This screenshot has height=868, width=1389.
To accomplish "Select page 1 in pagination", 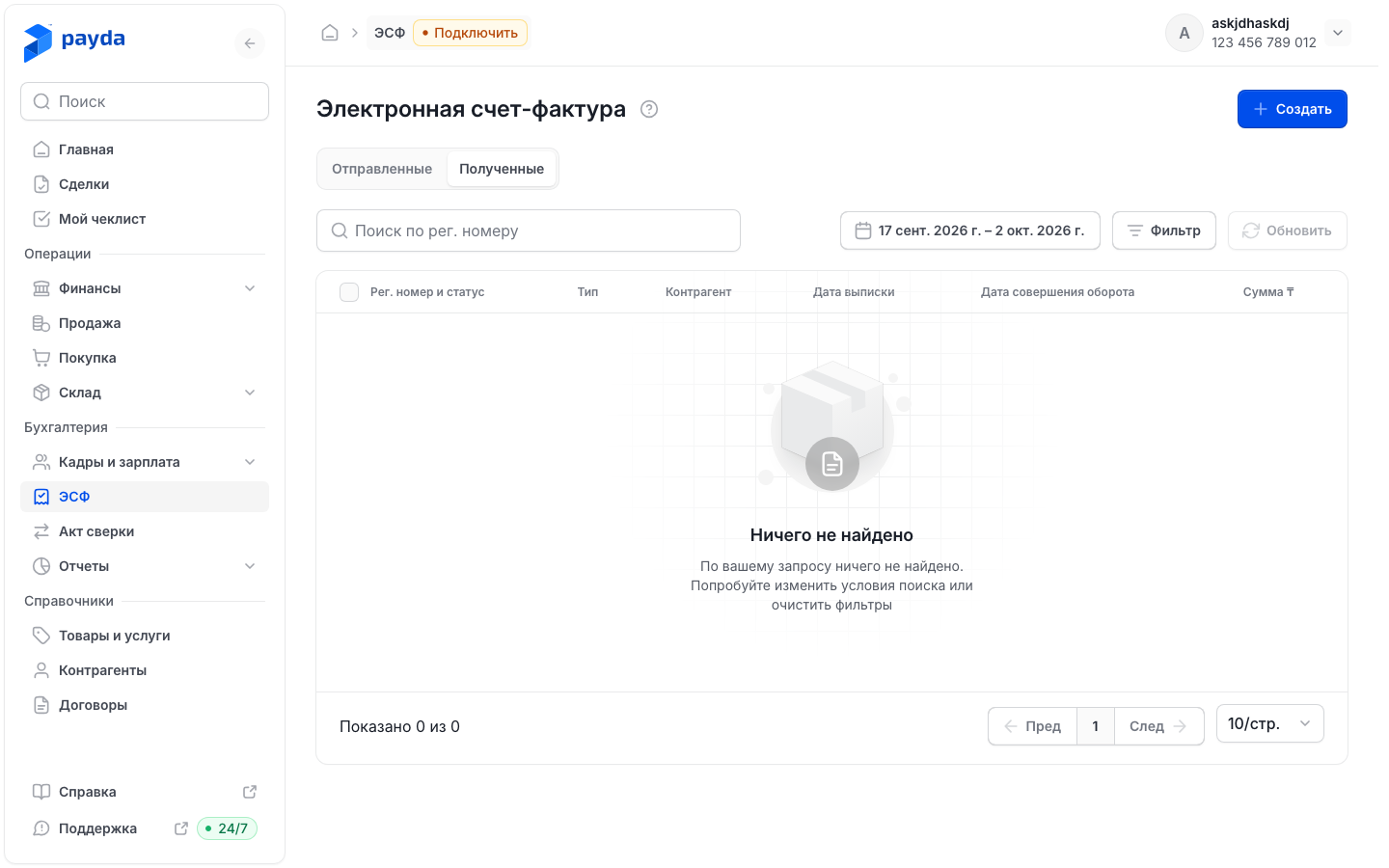I will click(1096, 726).
